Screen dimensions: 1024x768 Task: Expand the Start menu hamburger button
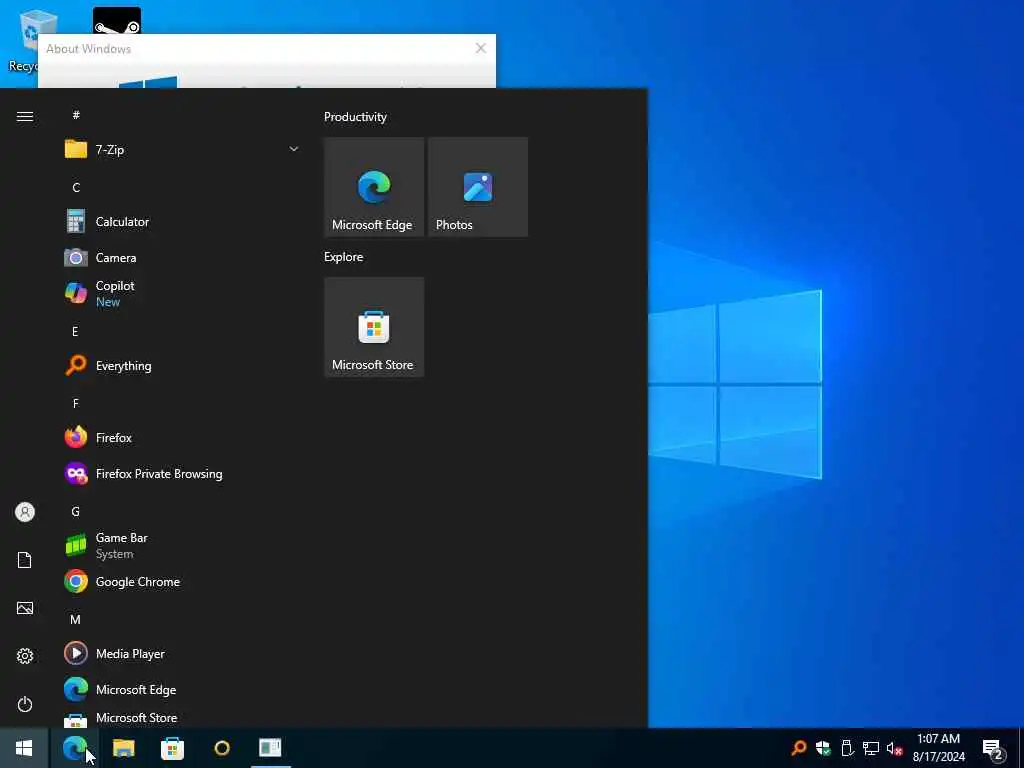25,116
